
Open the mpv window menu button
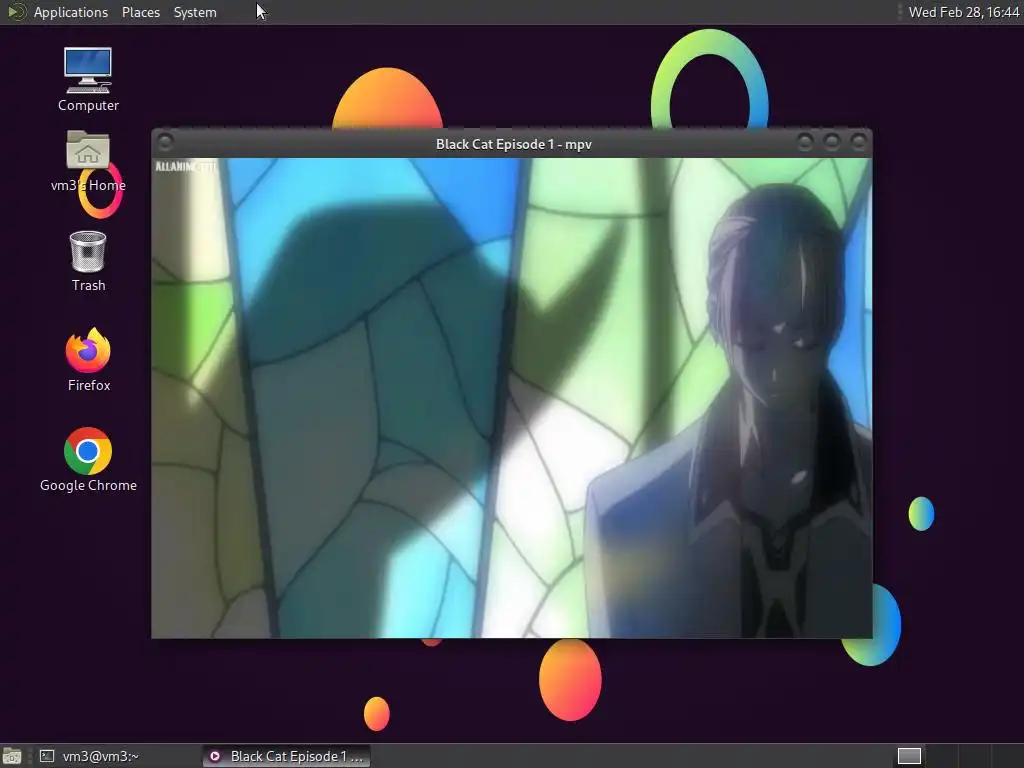(x=165, y=142)
